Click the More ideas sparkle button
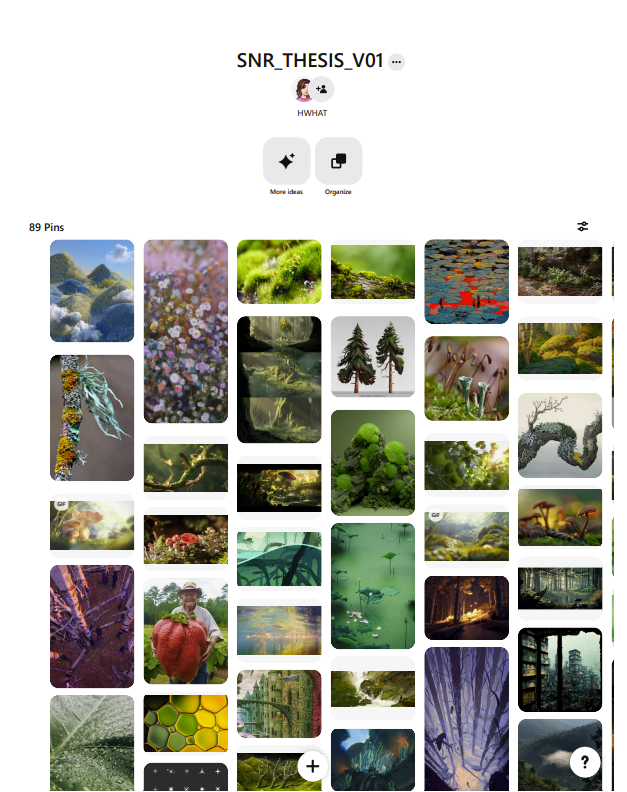 pos(286,161)
